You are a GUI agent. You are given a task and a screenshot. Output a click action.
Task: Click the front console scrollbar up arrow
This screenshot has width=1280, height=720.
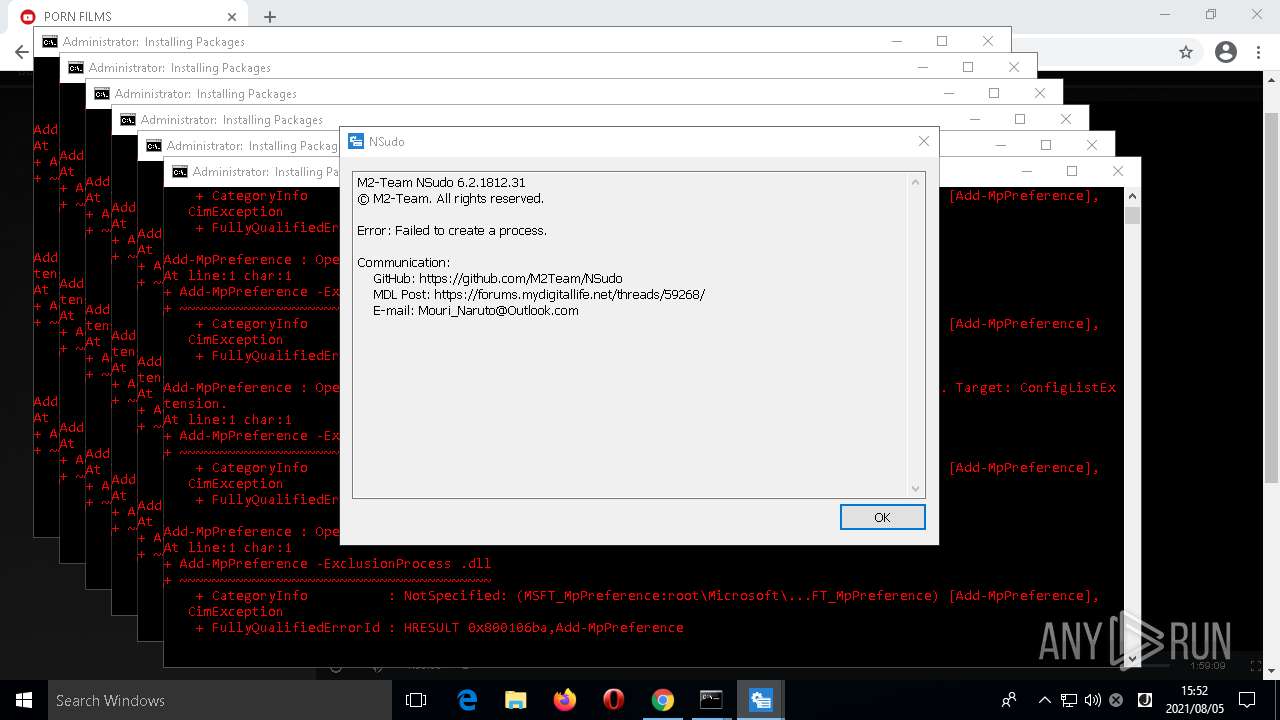tap(1132, 198)
